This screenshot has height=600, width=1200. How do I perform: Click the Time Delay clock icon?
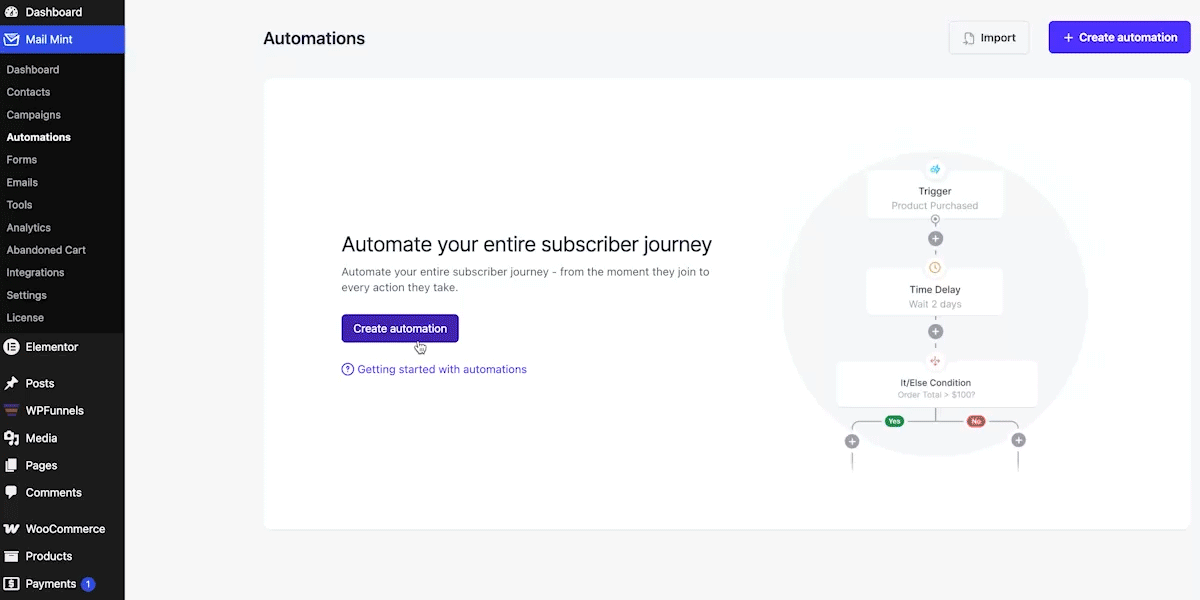[x=935, y=268]
